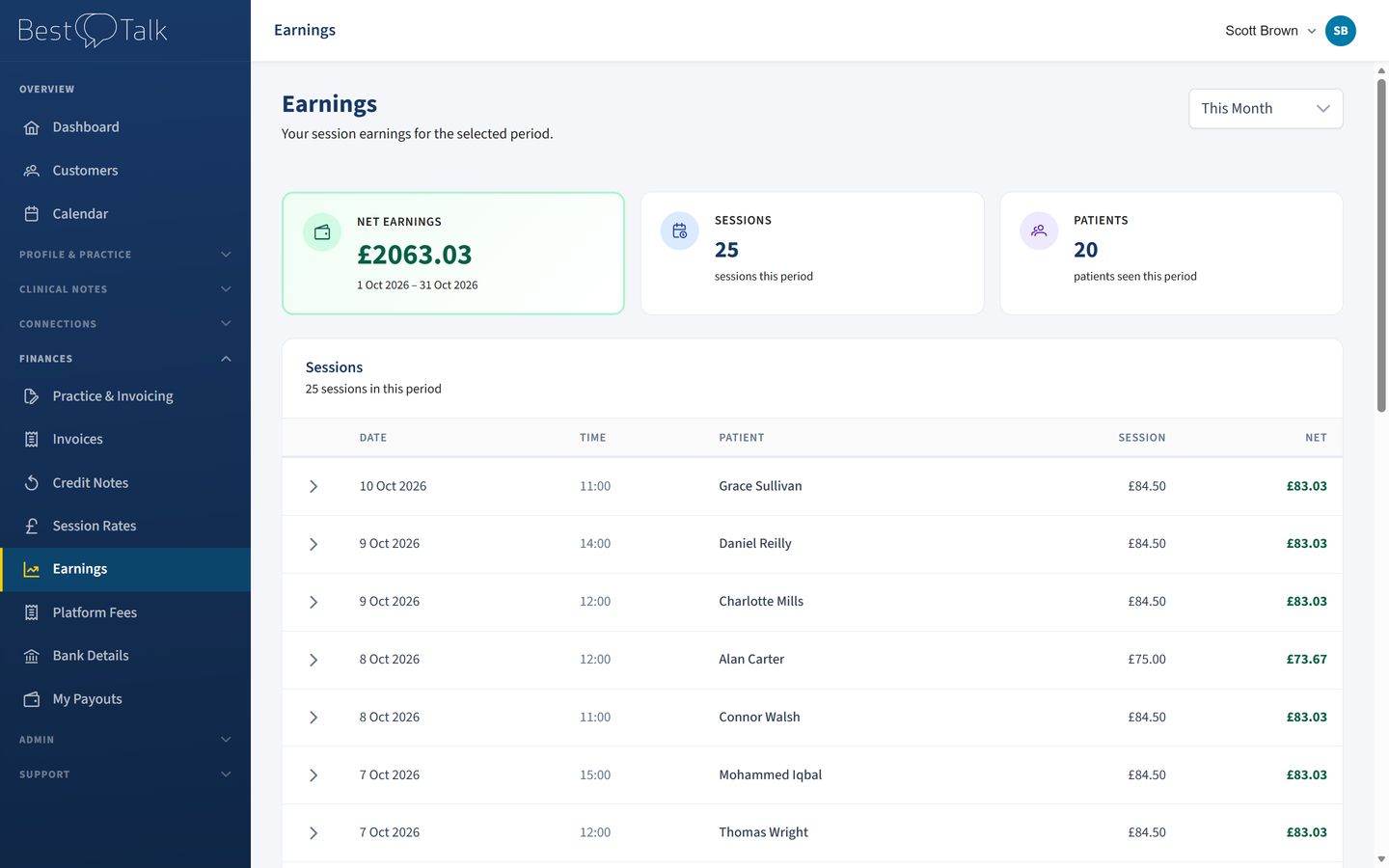Viewport: 1389px width, 868px height.
Task: Click Alan Carter's £73.67 net amount
Action: point(1307,660)
